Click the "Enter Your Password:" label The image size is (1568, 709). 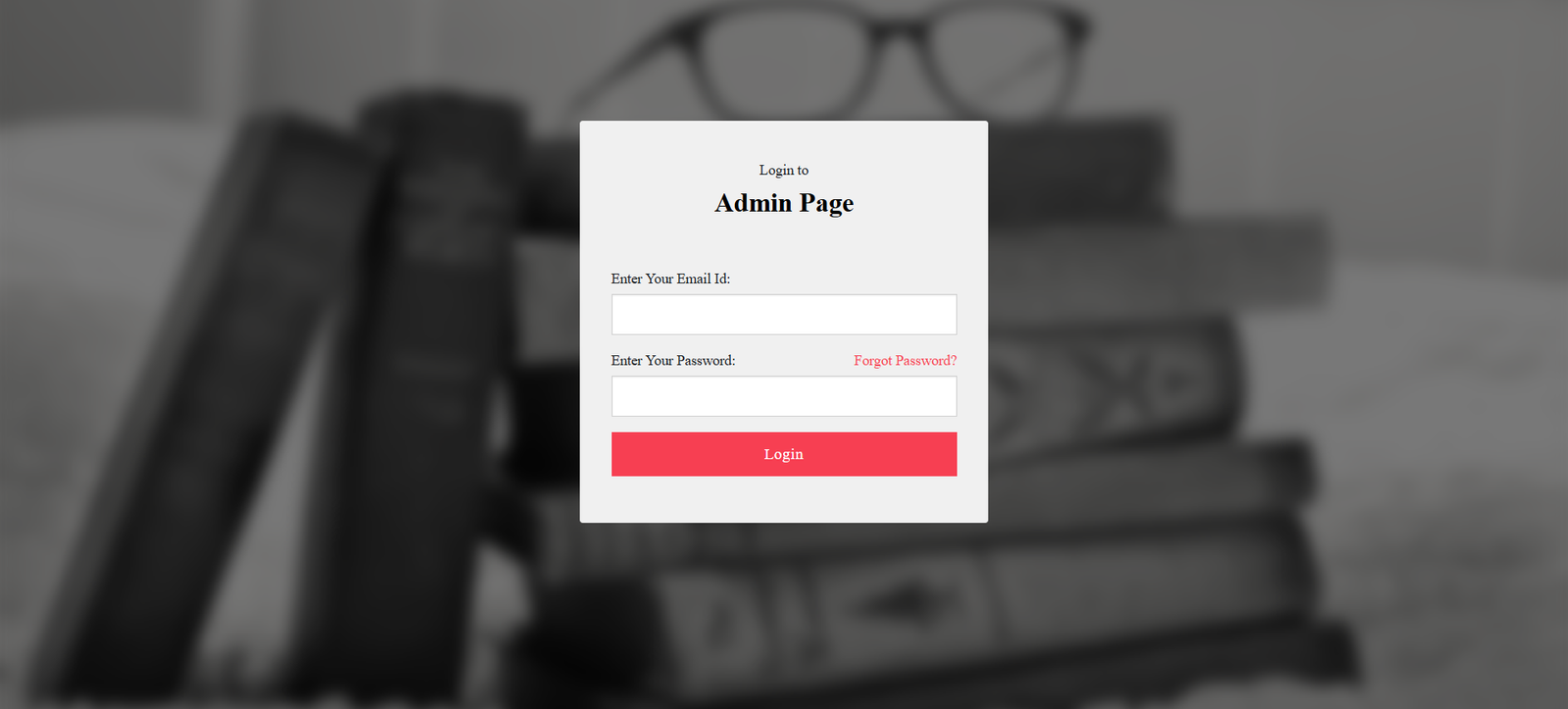click(x=673, y=361)
